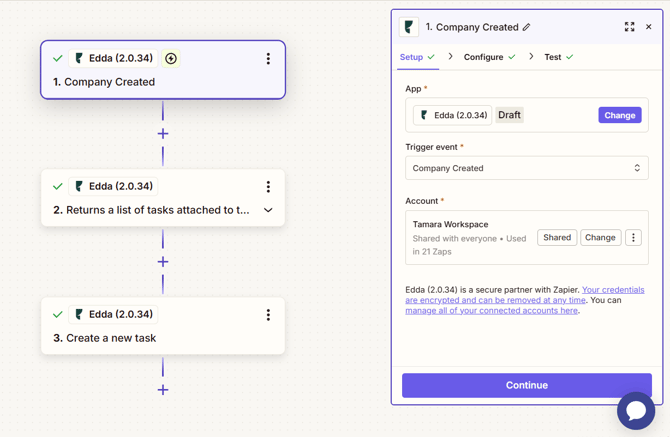
Task: Open the chat support bubble
Action: [x=636, y=410]
